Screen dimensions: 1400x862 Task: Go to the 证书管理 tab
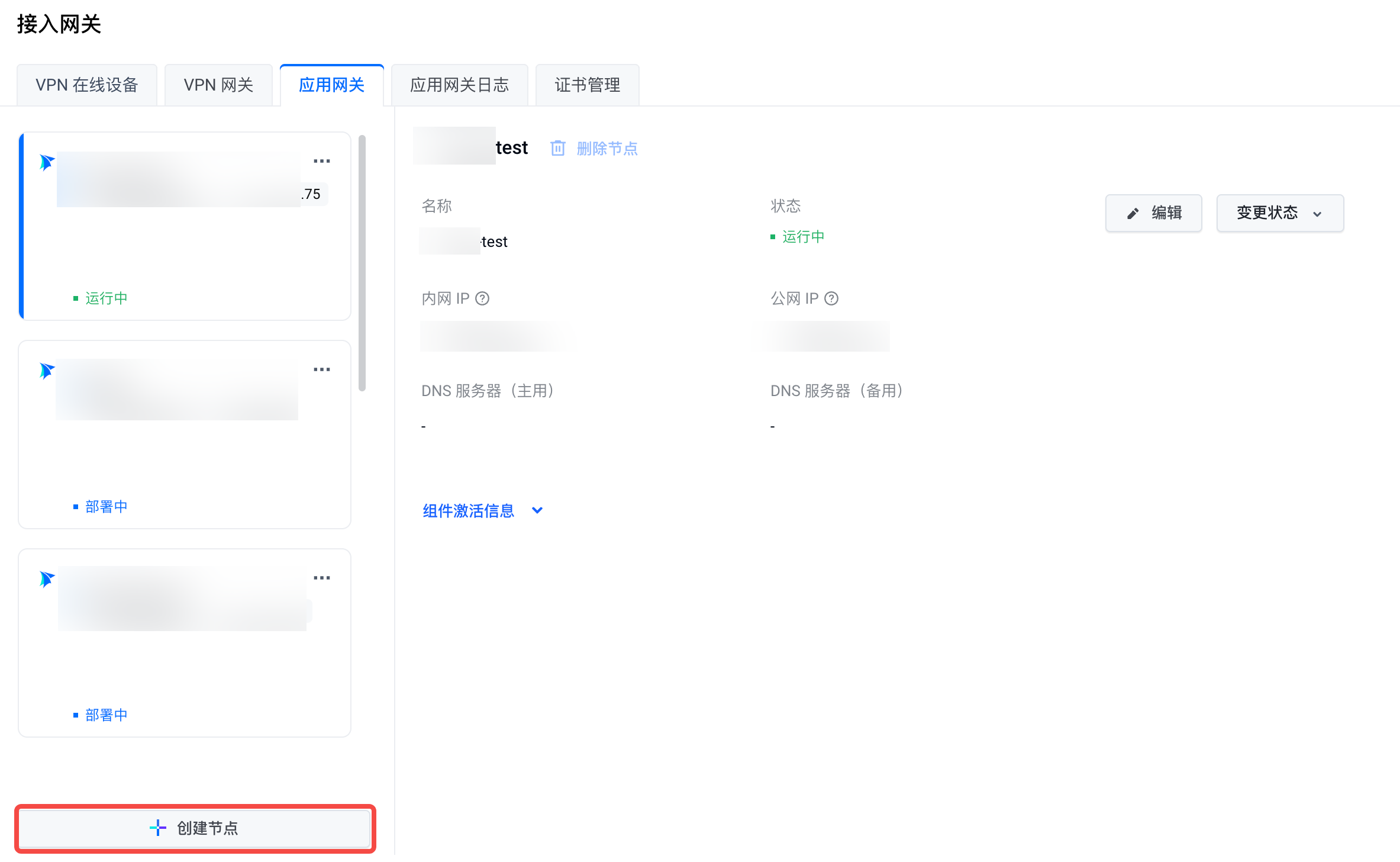pos(587,85)
